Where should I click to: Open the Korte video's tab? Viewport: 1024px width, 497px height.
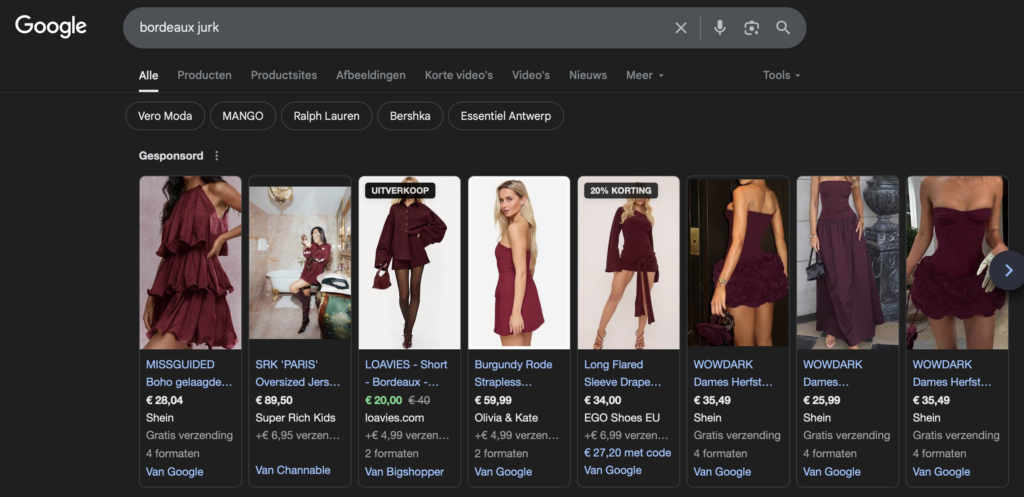[x=458, y=75]
